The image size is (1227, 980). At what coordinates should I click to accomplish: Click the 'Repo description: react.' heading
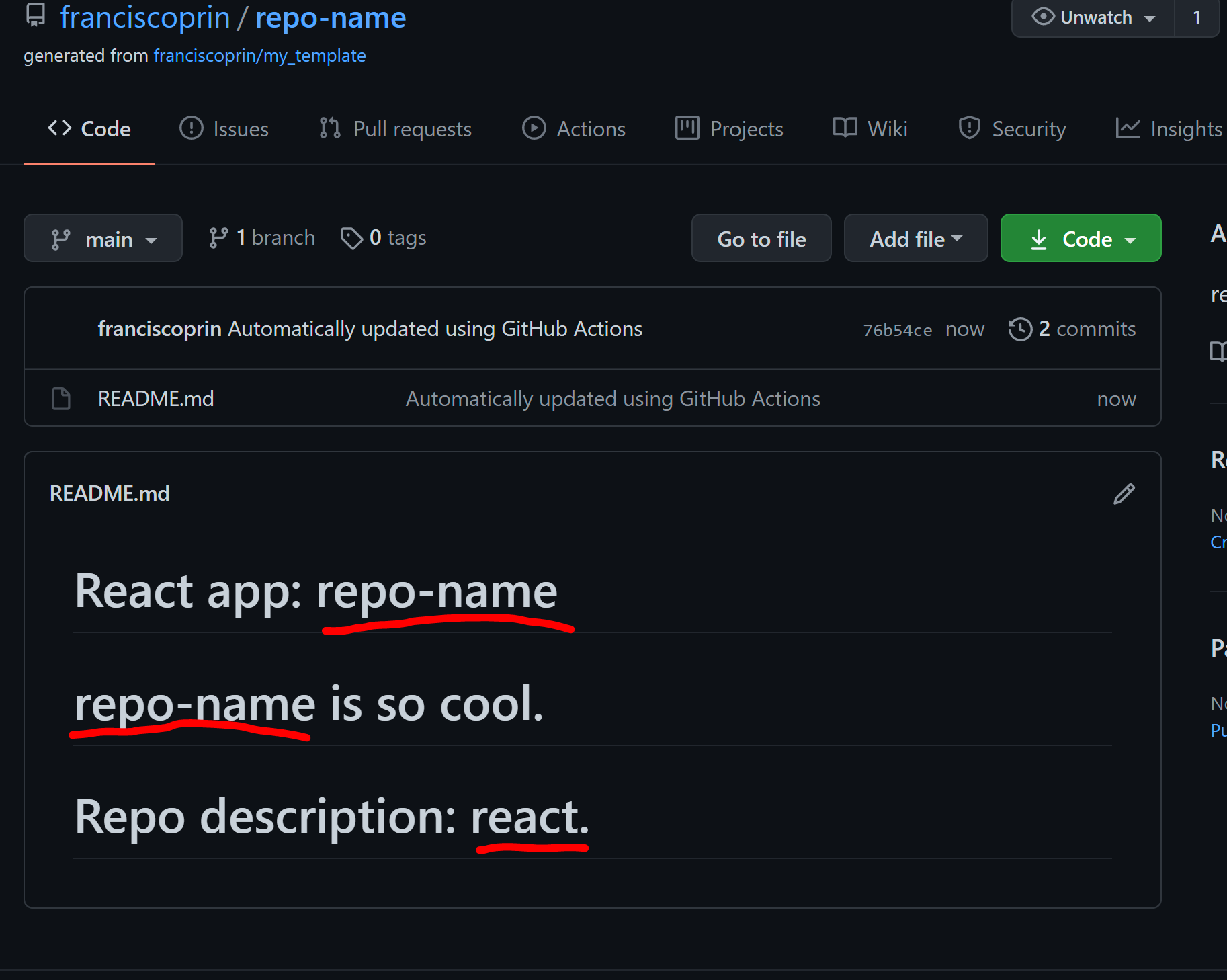coord(332,817)
